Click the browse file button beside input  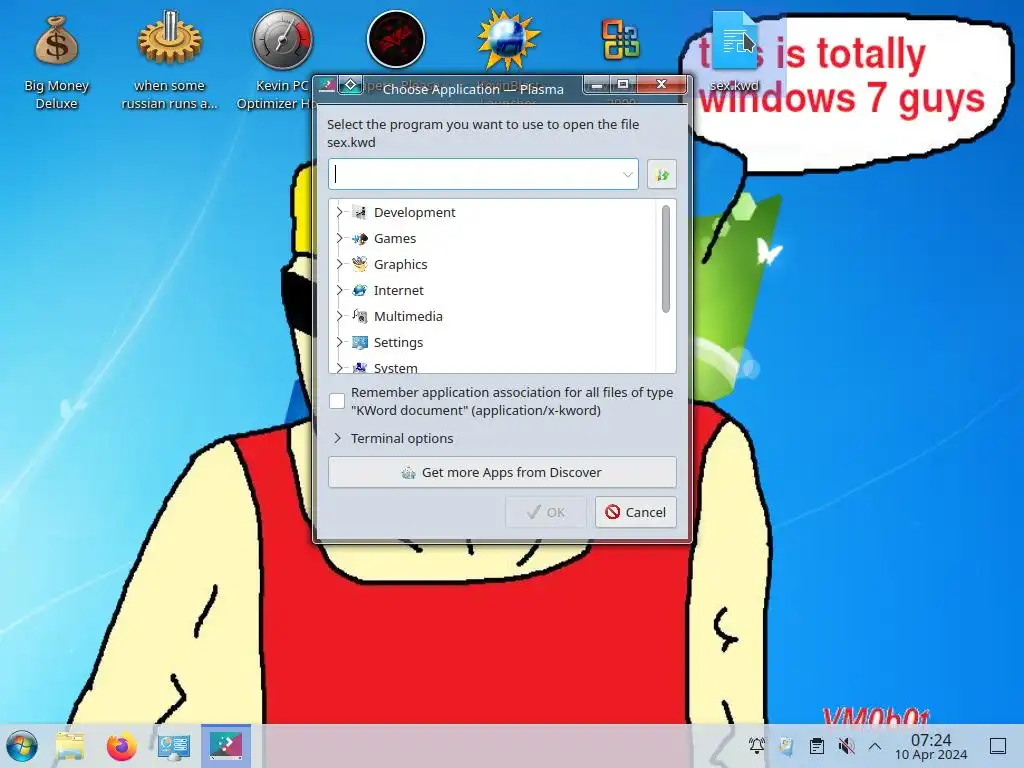pos(662,174)
